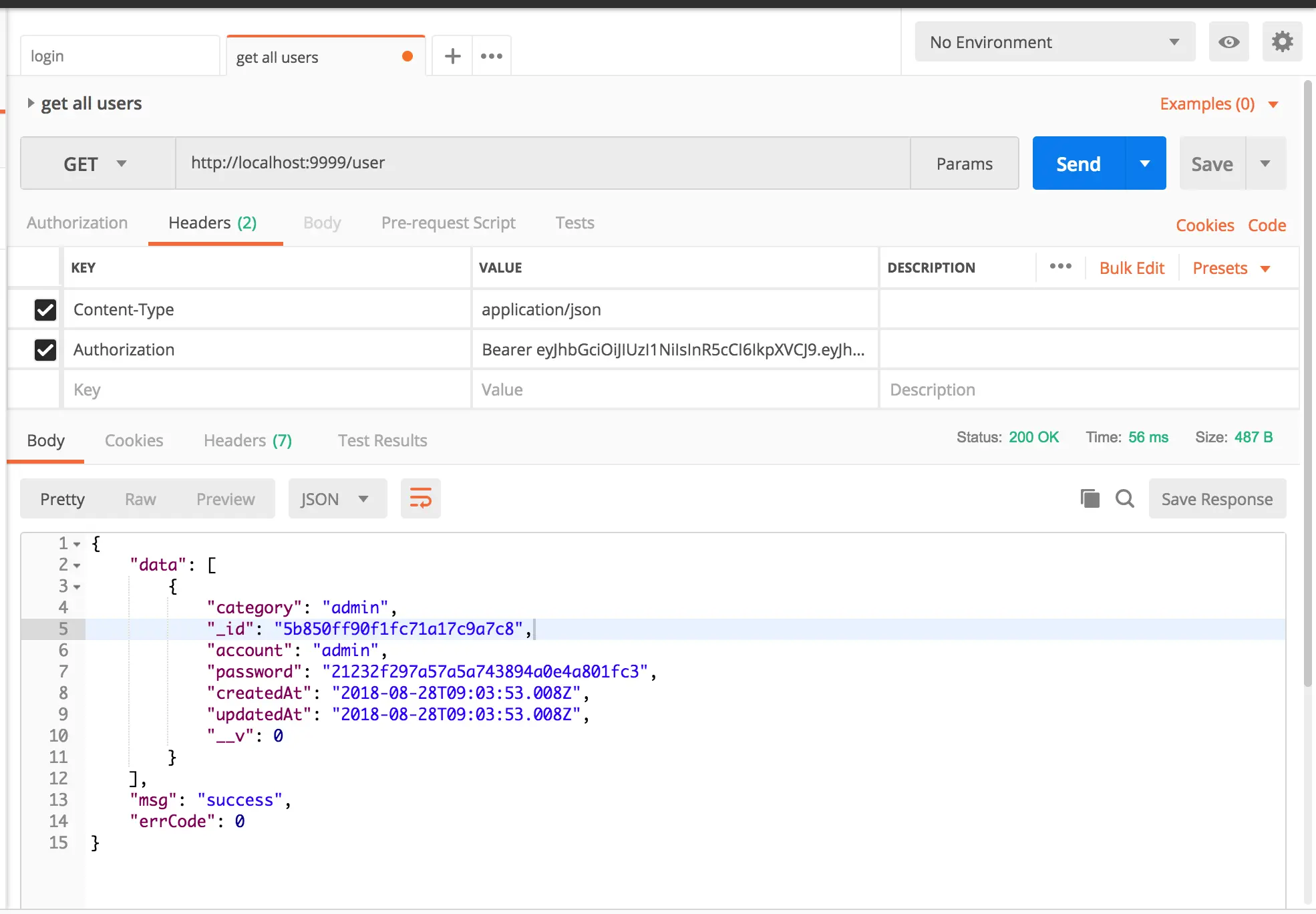Search within the response body
The width and height of the screenshot is (1316, 914).
point(1125,498)
